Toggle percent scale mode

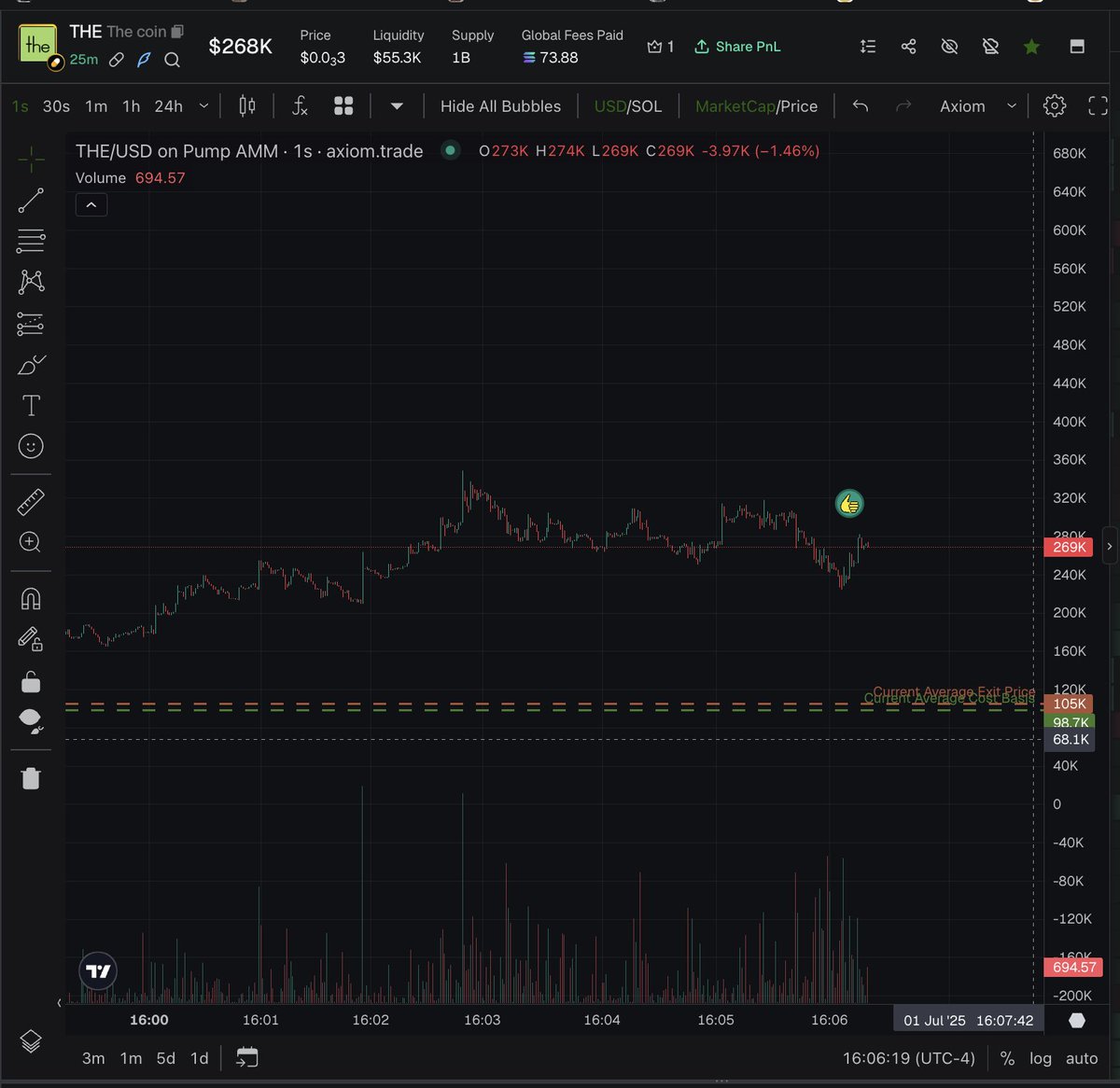(1007, 1058)
